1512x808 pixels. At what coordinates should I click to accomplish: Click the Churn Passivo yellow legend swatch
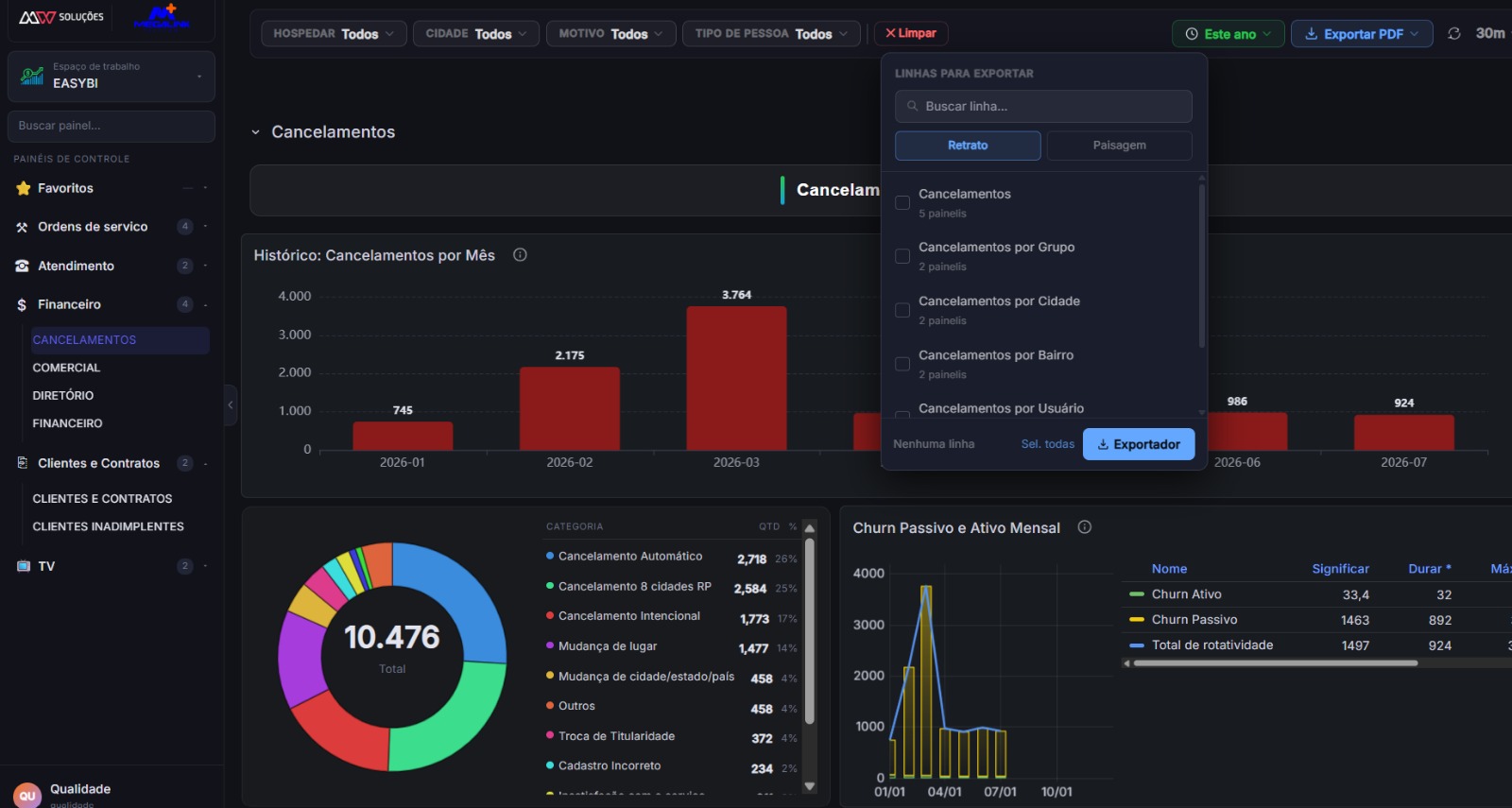coord(1137,620)
